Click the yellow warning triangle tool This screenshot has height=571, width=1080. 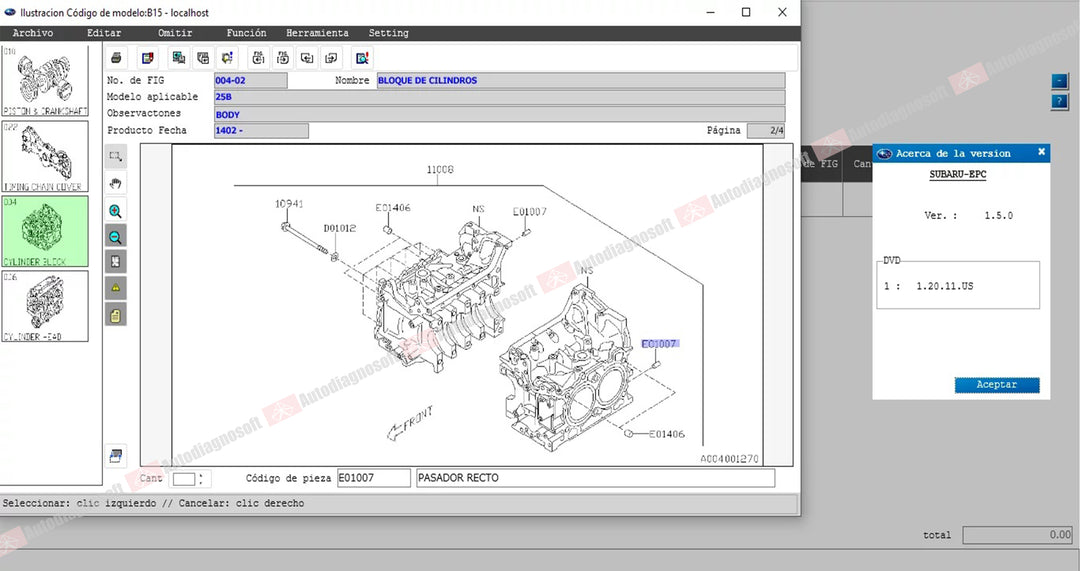coord(116,288)
